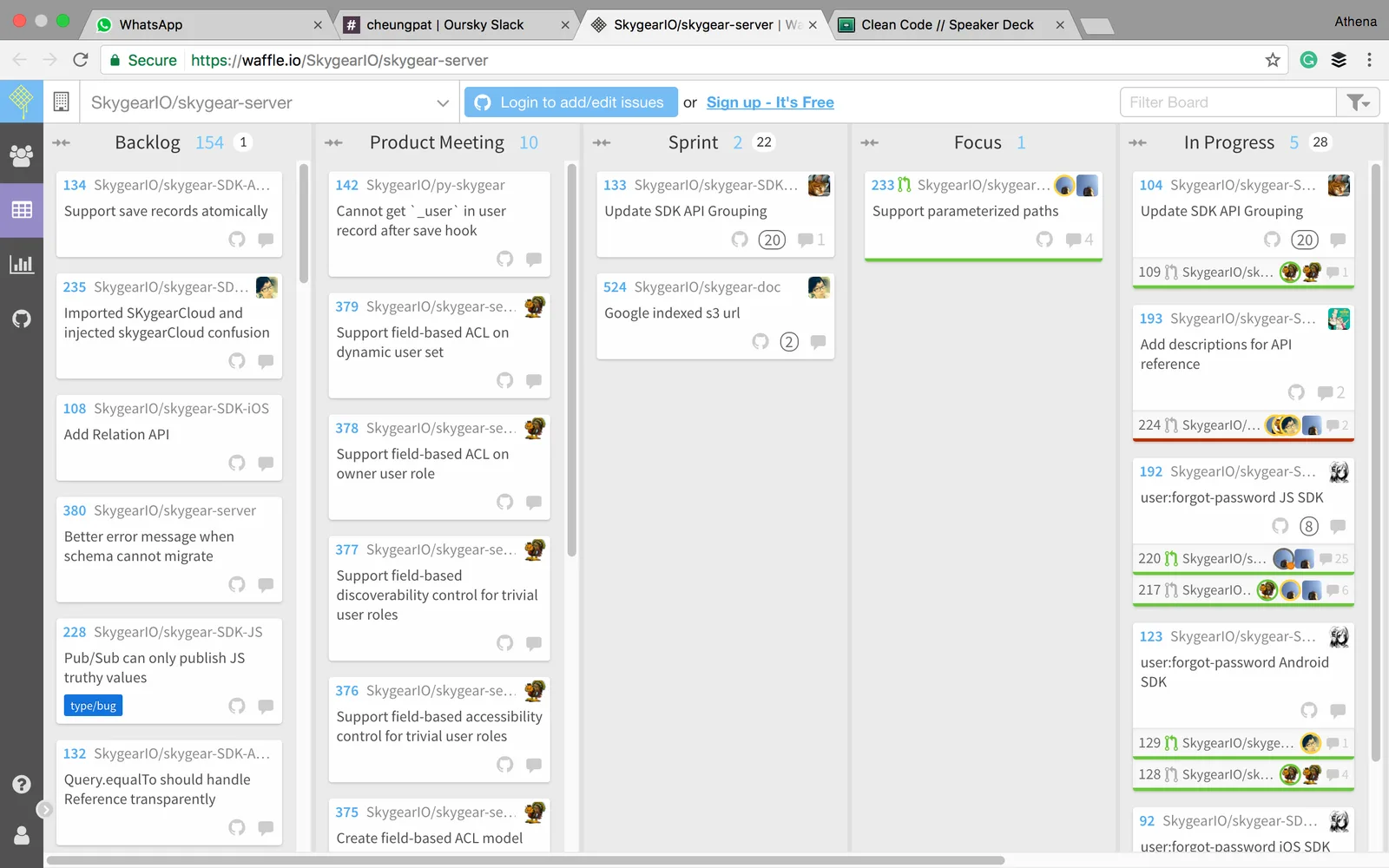Click the Backlog column vertical scrollbar

pos(303,223)
